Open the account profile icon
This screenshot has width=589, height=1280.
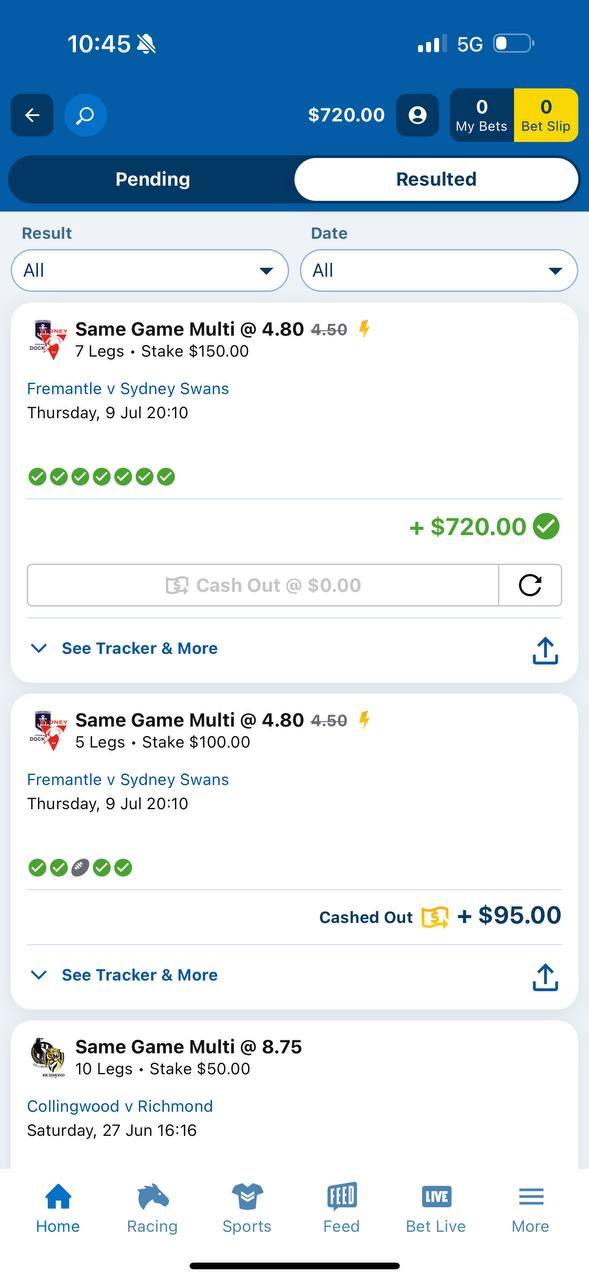click(418, 115)
